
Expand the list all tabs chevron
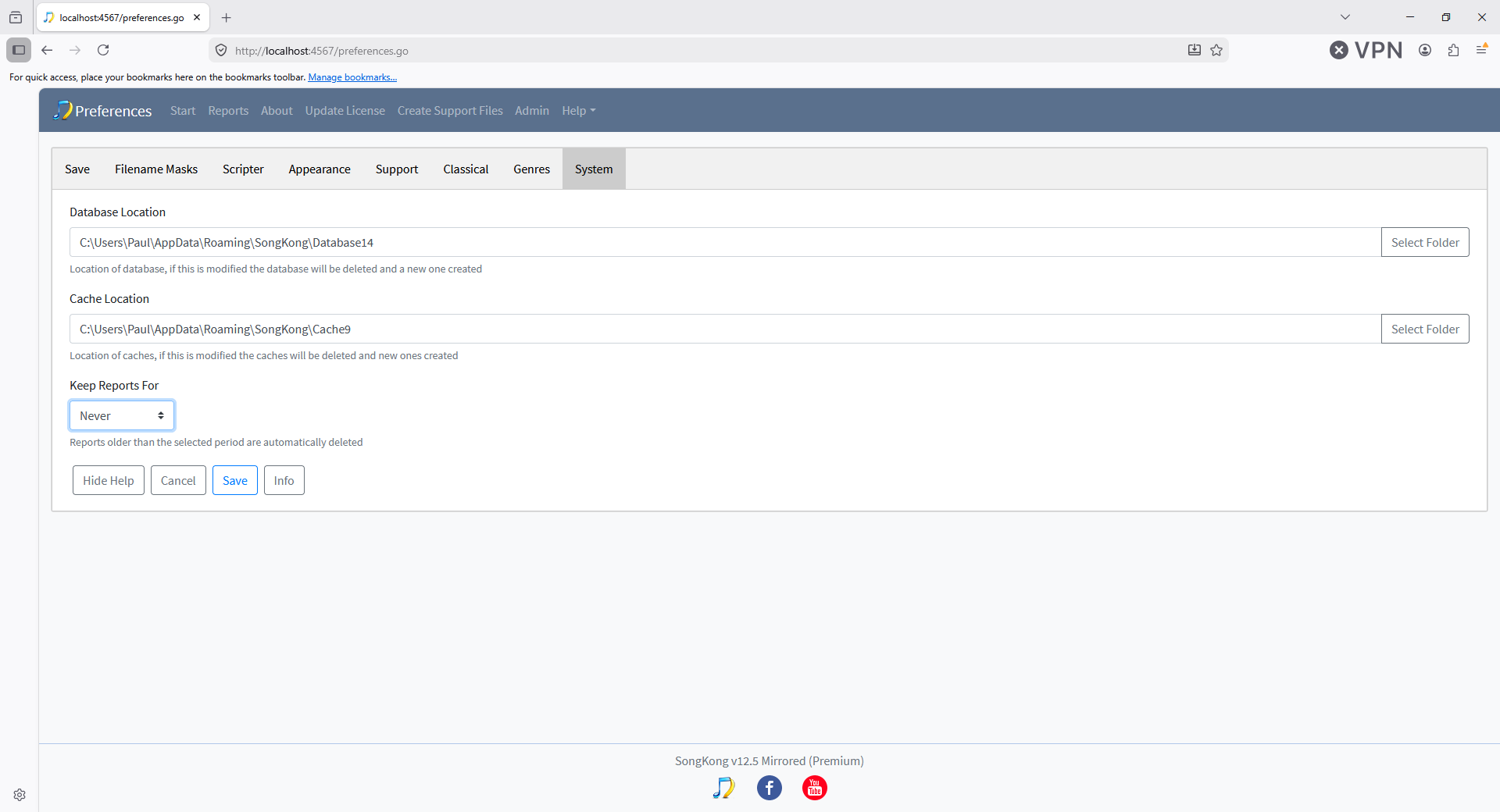pos(1345,17)
